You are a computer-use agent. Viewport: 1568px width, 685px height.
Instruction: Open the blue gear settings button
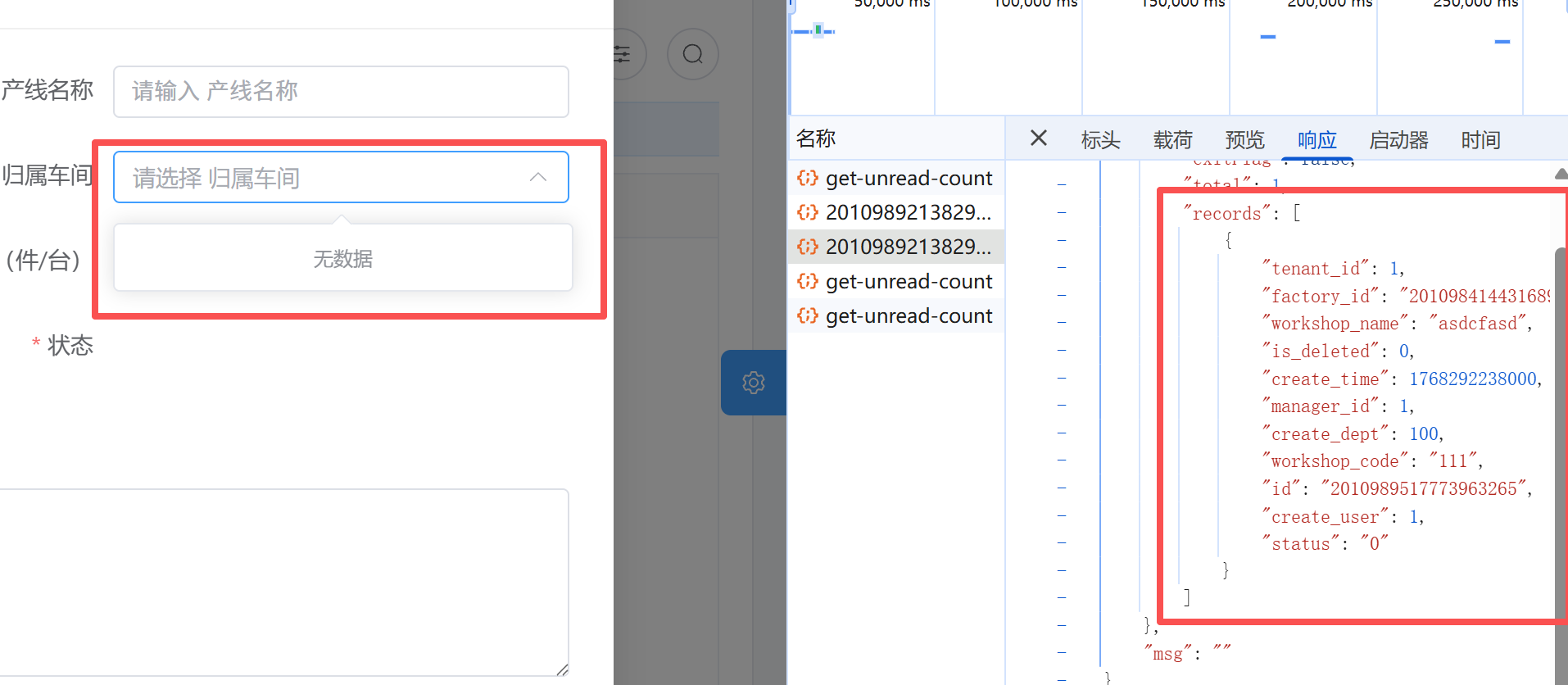(753, 383)
